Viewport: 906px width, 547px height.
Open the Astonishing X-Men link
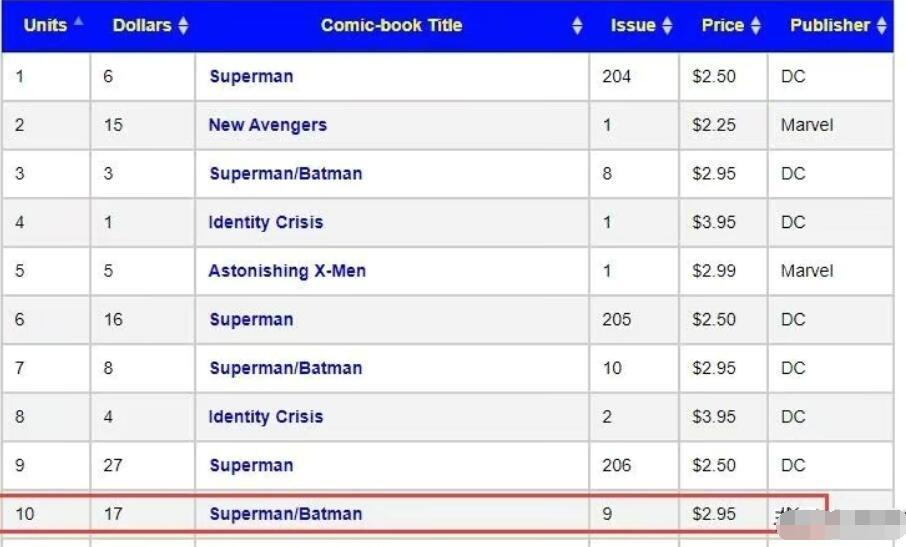[x=287, y=271]
